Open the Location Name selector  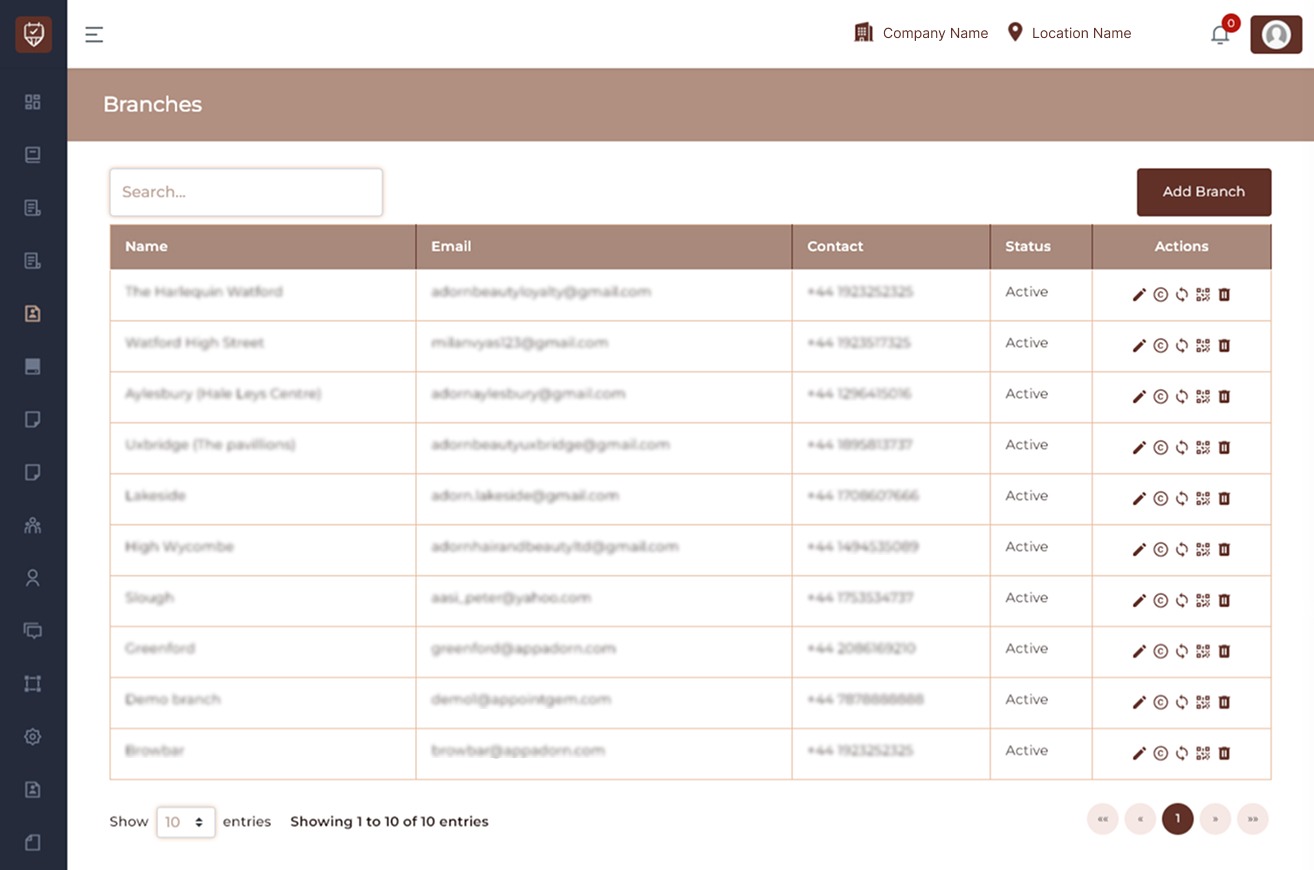1069,33
